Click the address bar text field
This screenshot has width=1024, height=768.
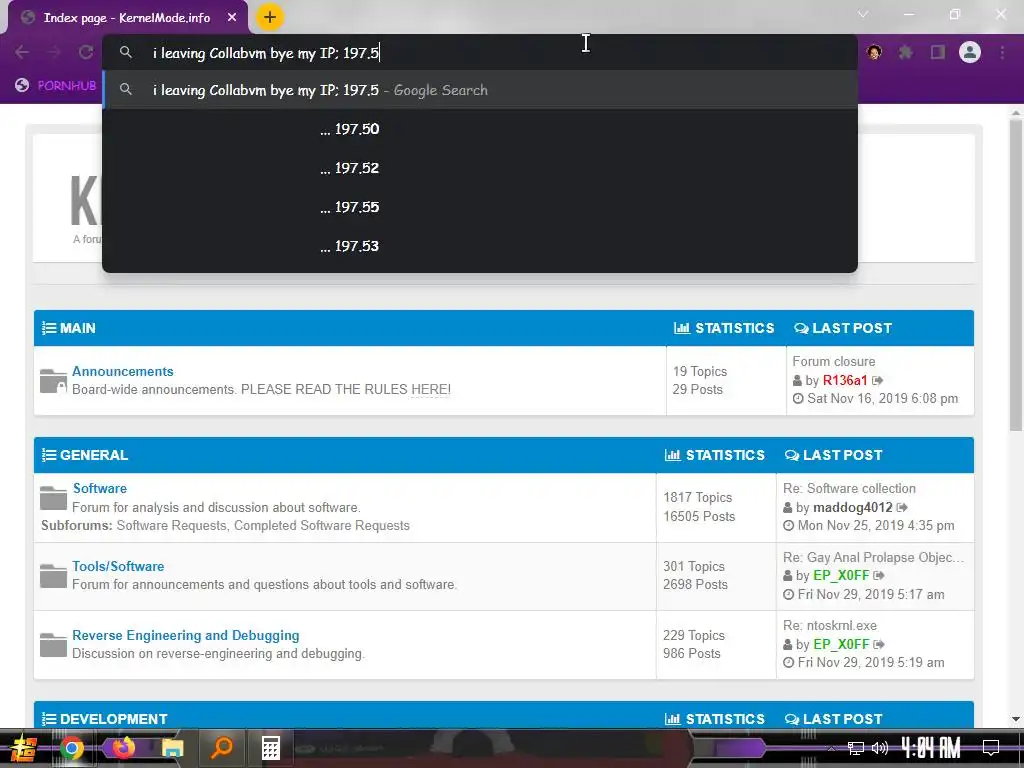[479, 53]
